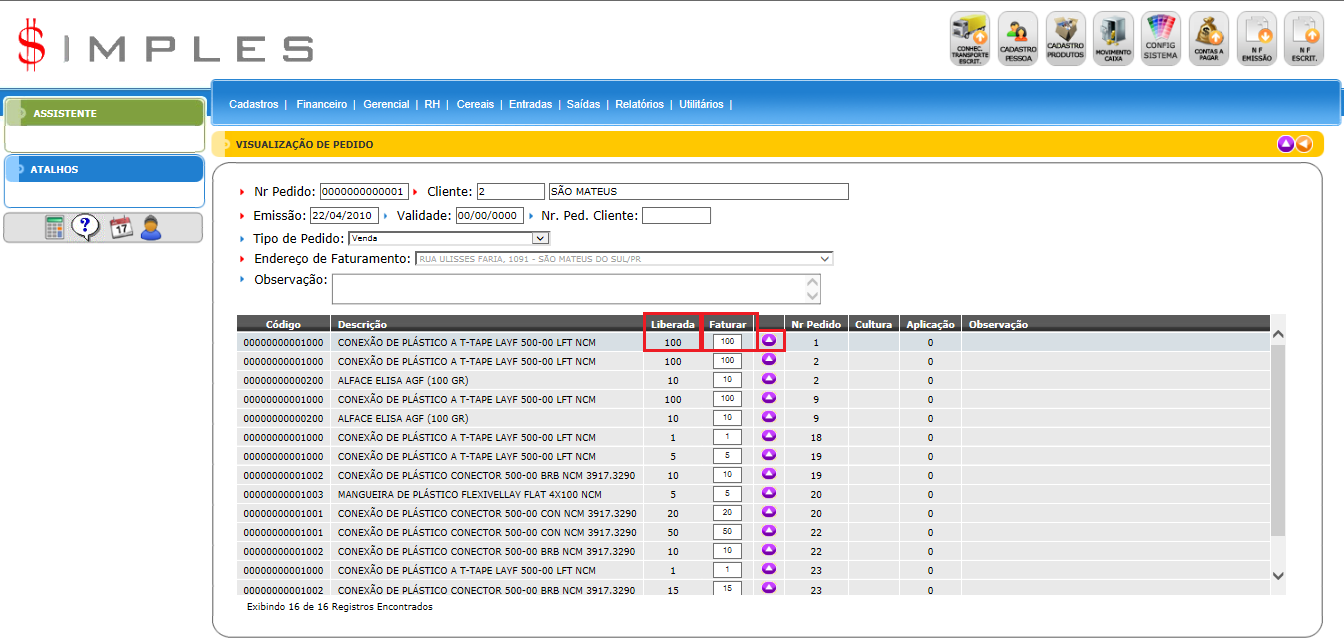Open the Relatórios menu
The width and height of the screenshot is (1344, 642).
click(639, 104)
